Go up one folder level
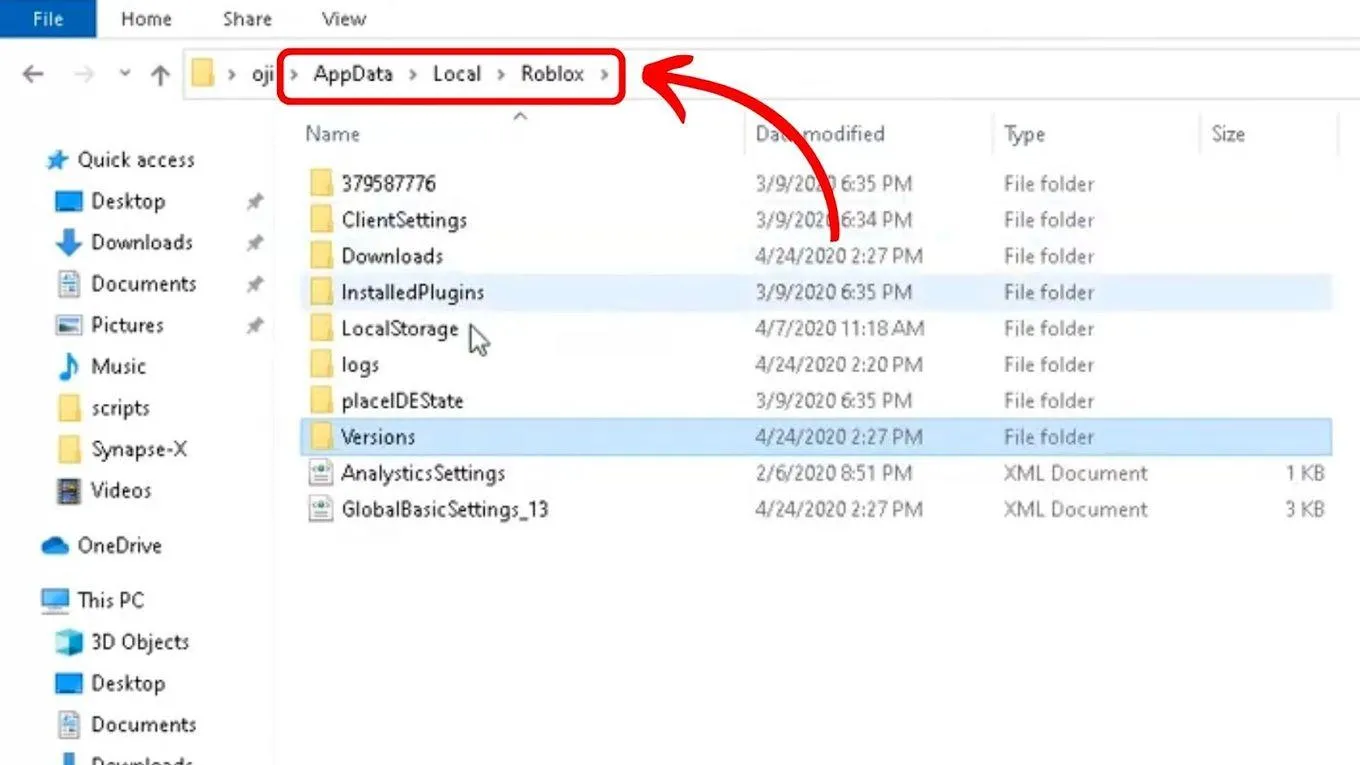Viewport: 1360px width, 765px height. pos(160,75)
